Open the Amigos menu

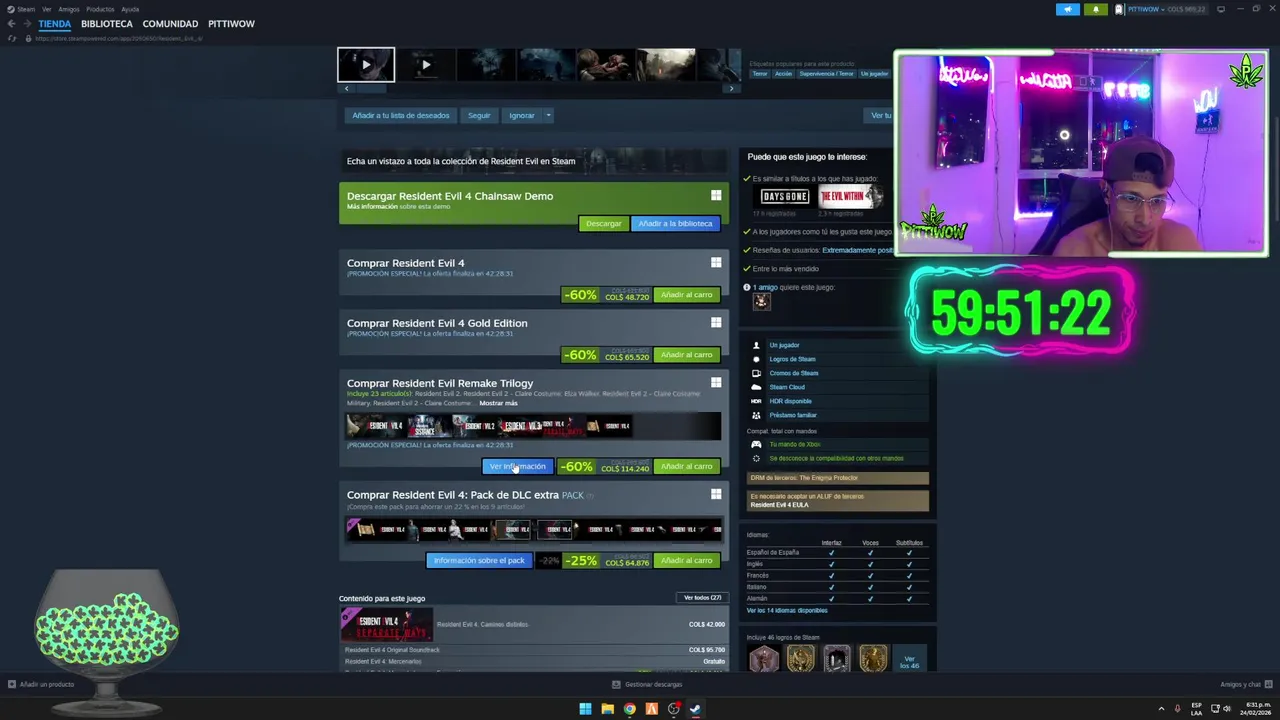click(x=69, y=9)
